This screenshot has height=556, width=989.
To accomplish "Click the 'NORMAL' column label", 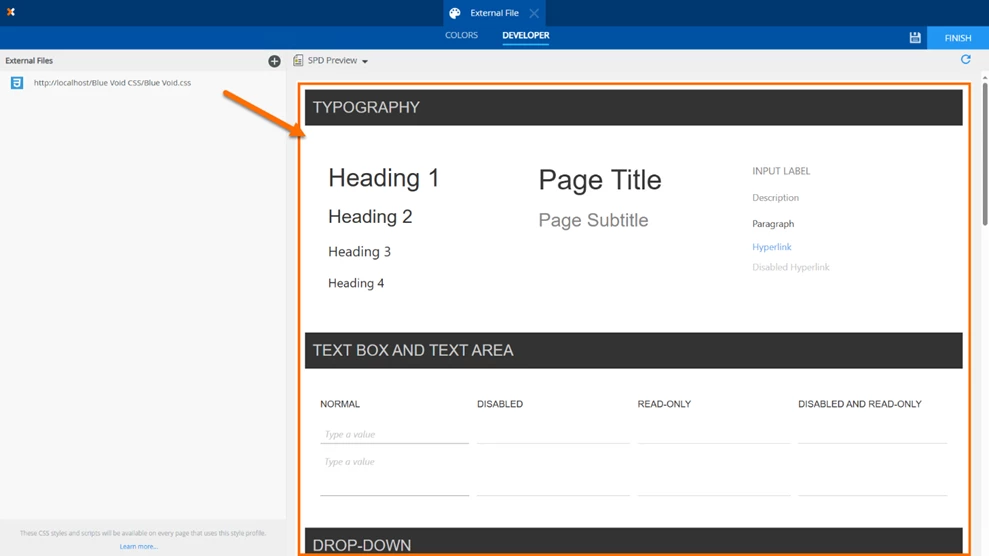I will coord(340,404).
